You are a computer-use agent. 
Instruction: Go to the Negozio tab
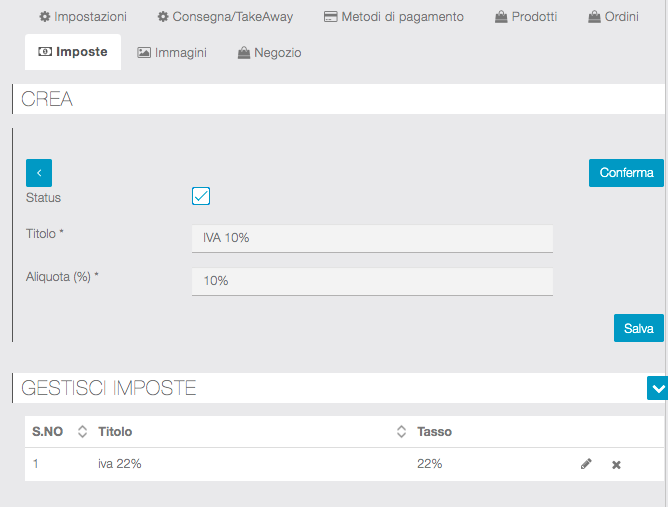pos(269,52)
